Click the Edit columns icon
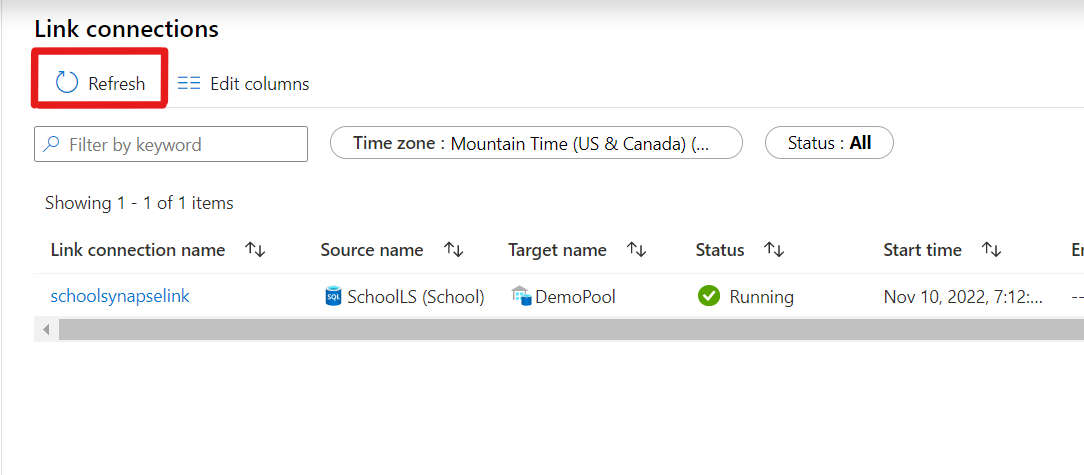This screenshot has height=475, width=1084. [x=189, y=84]
